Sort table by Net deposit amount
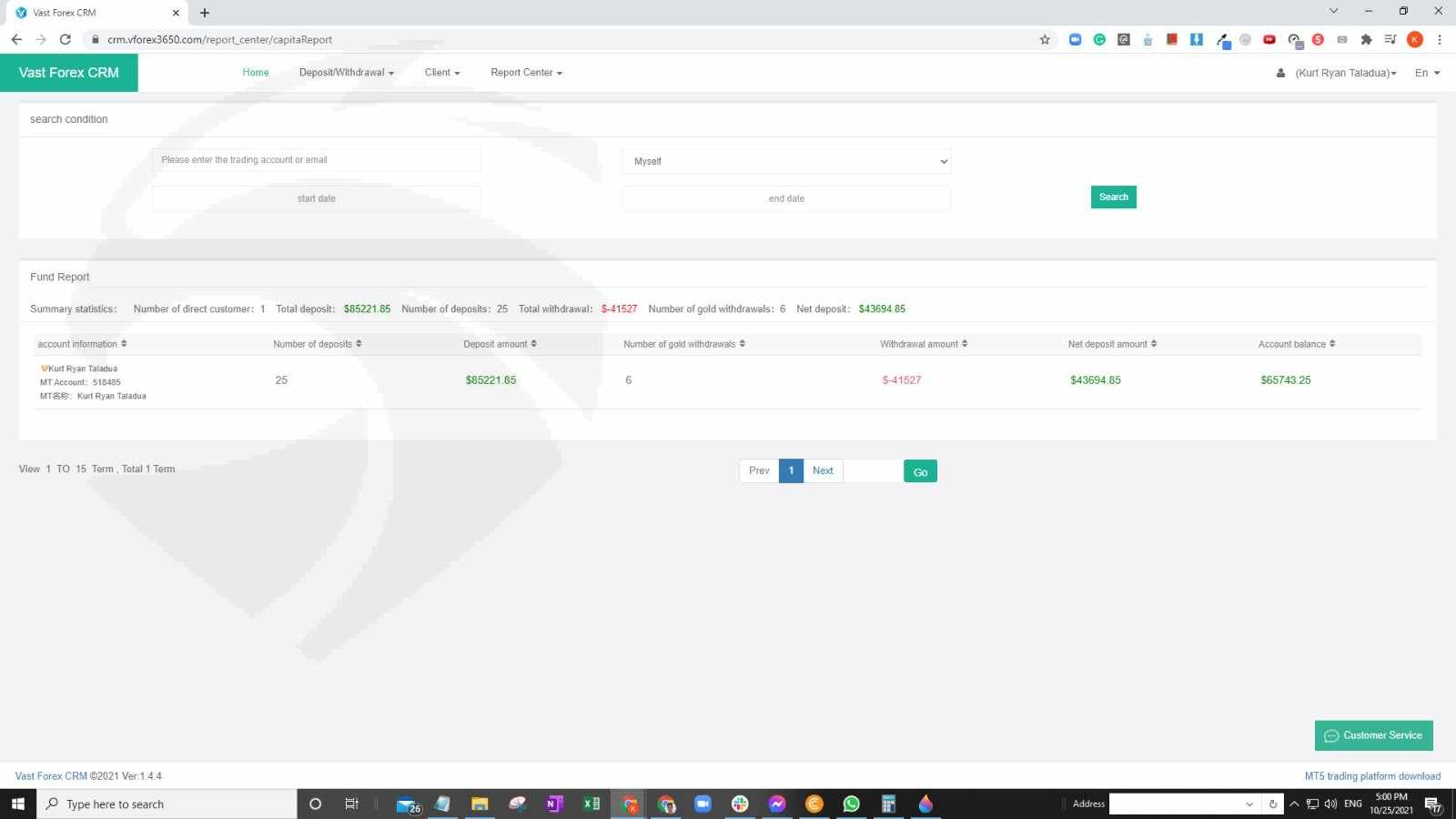The width and height of the screenshot is (1456, 819). [1112, 344]
